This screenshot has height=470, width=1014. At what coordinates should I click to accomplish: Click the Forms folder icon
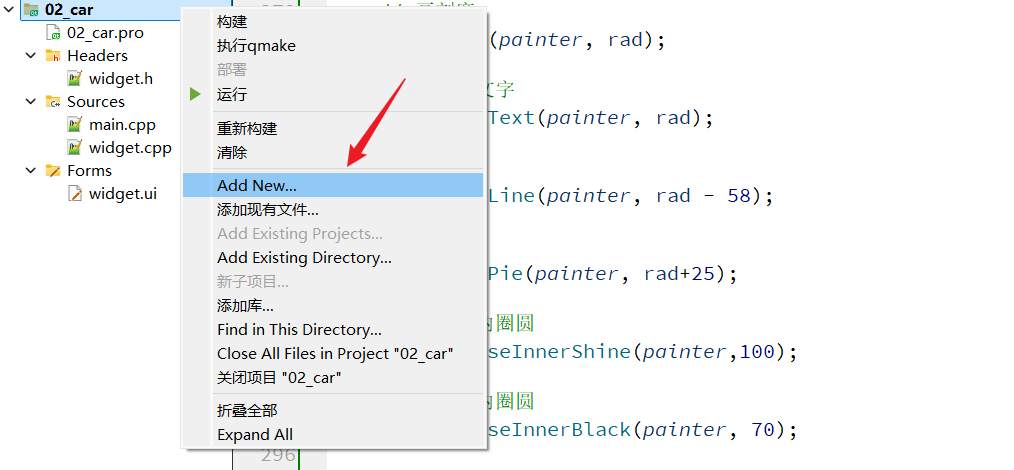[x=53, y=171]
